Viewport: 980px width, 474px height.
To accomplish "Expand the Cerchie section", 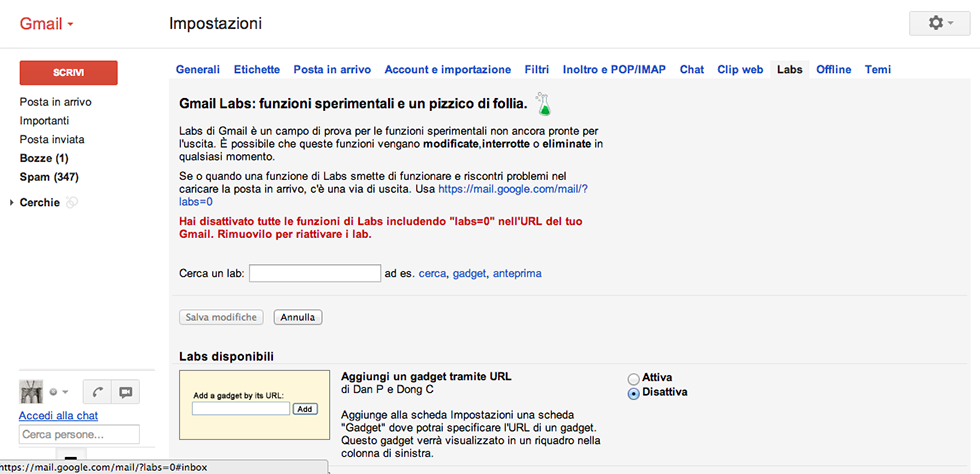I will [x=11, y=203].
